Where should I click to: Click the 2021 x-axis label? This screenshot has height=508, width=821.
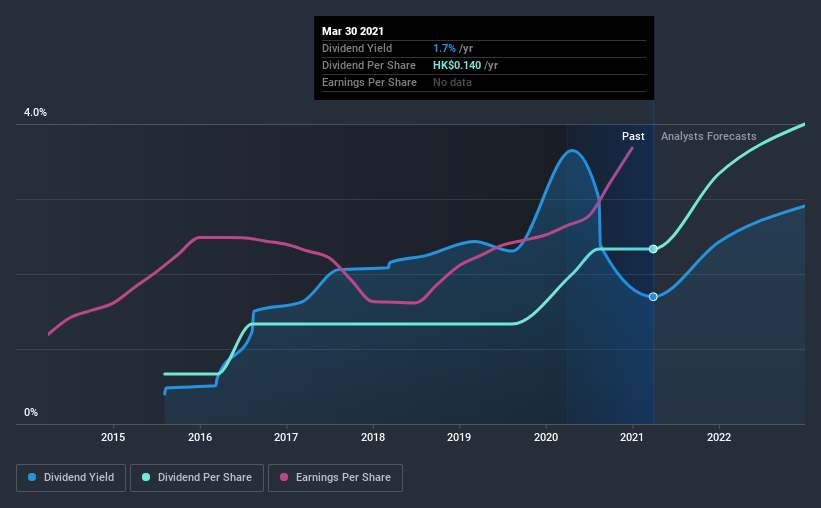click(x=632, y=437)
